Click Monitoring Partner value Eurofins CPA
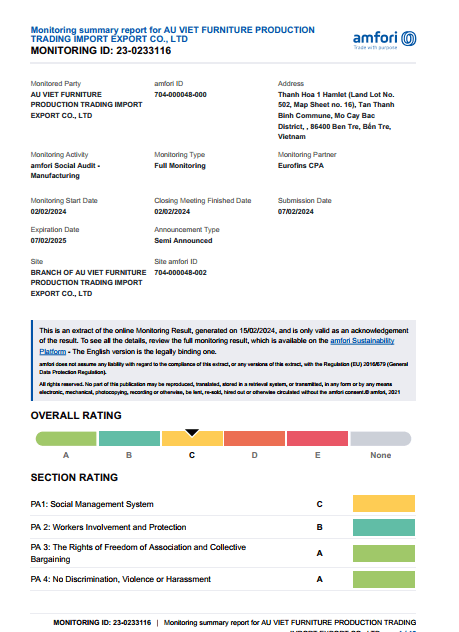The image size is (459, 632). (301, 166)
